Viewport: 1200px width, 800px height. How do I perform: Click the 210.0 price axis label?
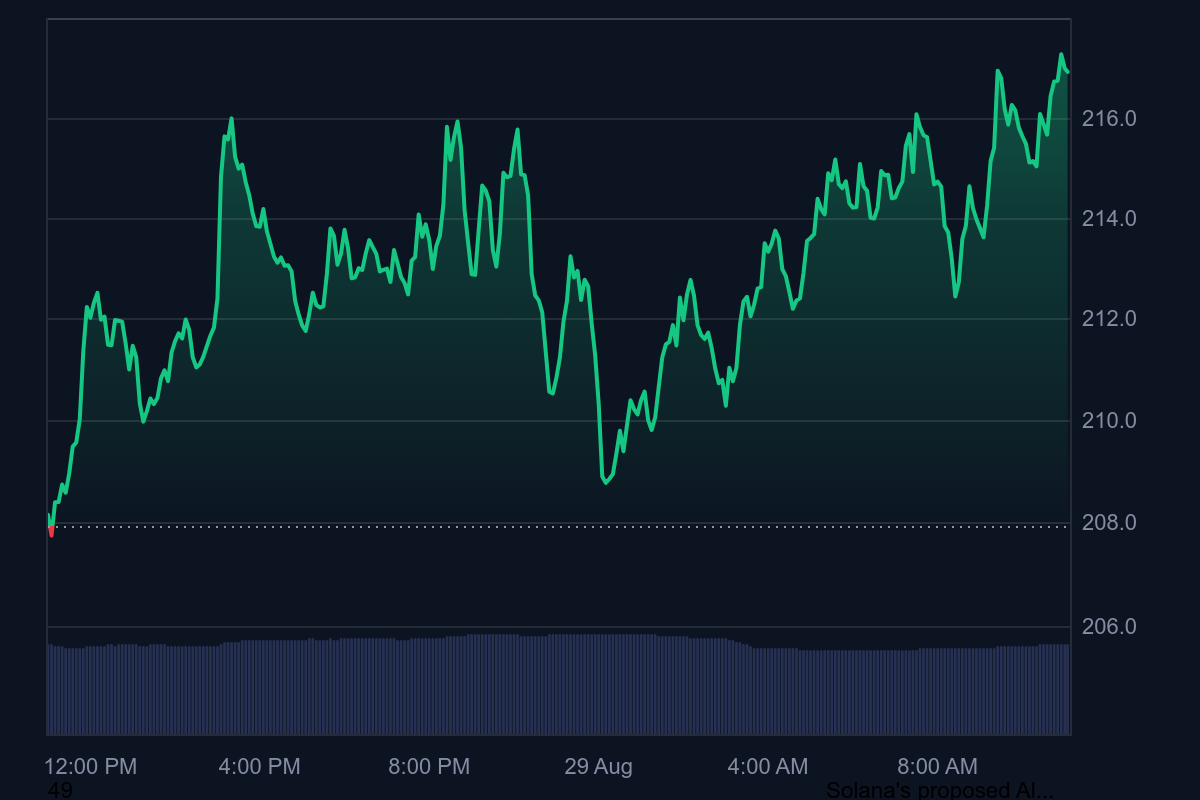(x=1109, y=420)
